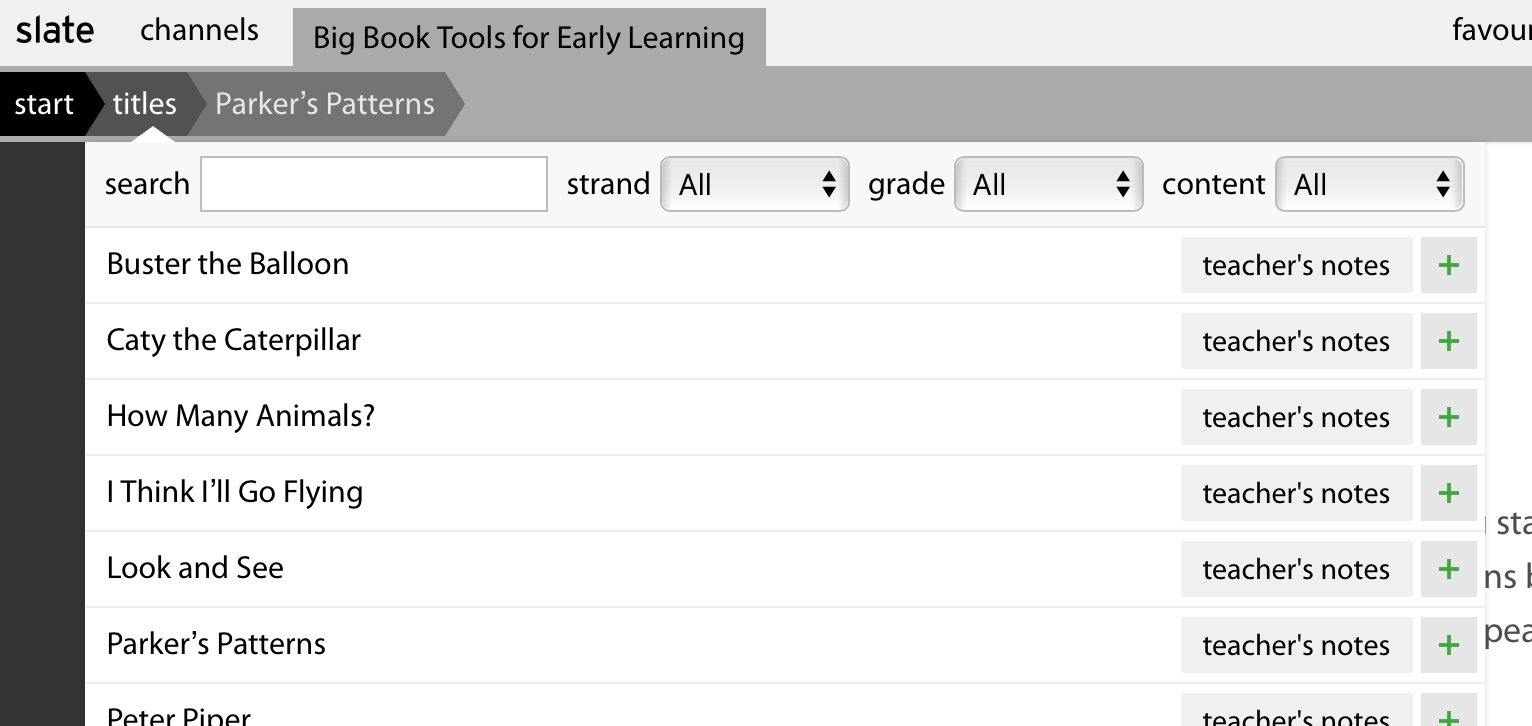1532x726 pixels.
Task: Switch to the Big Book Tools for Early Learning tab
Action: pos(529,37)
